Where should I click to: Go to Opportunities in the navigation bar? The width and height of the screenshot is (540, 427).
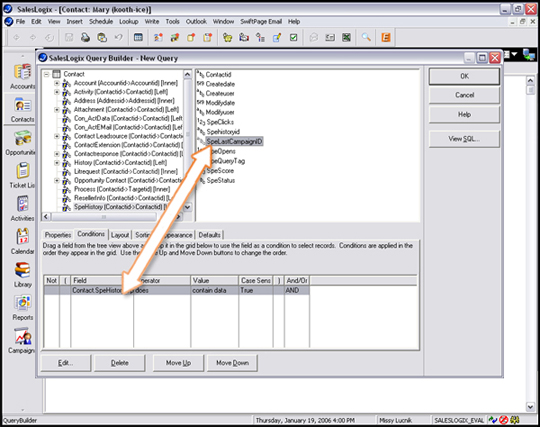[23, 138]
